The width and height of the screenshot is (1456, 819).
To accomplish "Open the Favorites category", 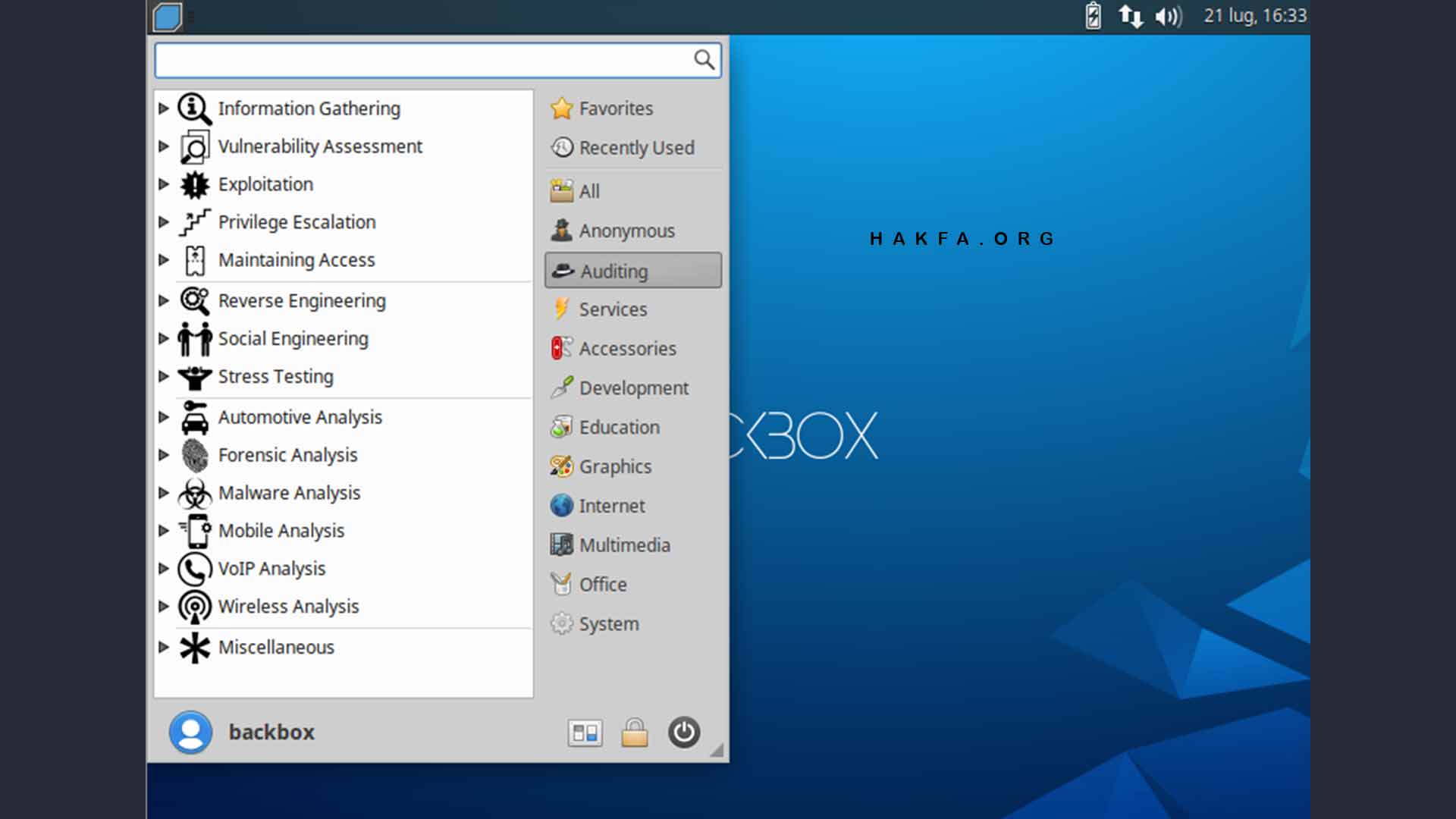I will point(633,108).
